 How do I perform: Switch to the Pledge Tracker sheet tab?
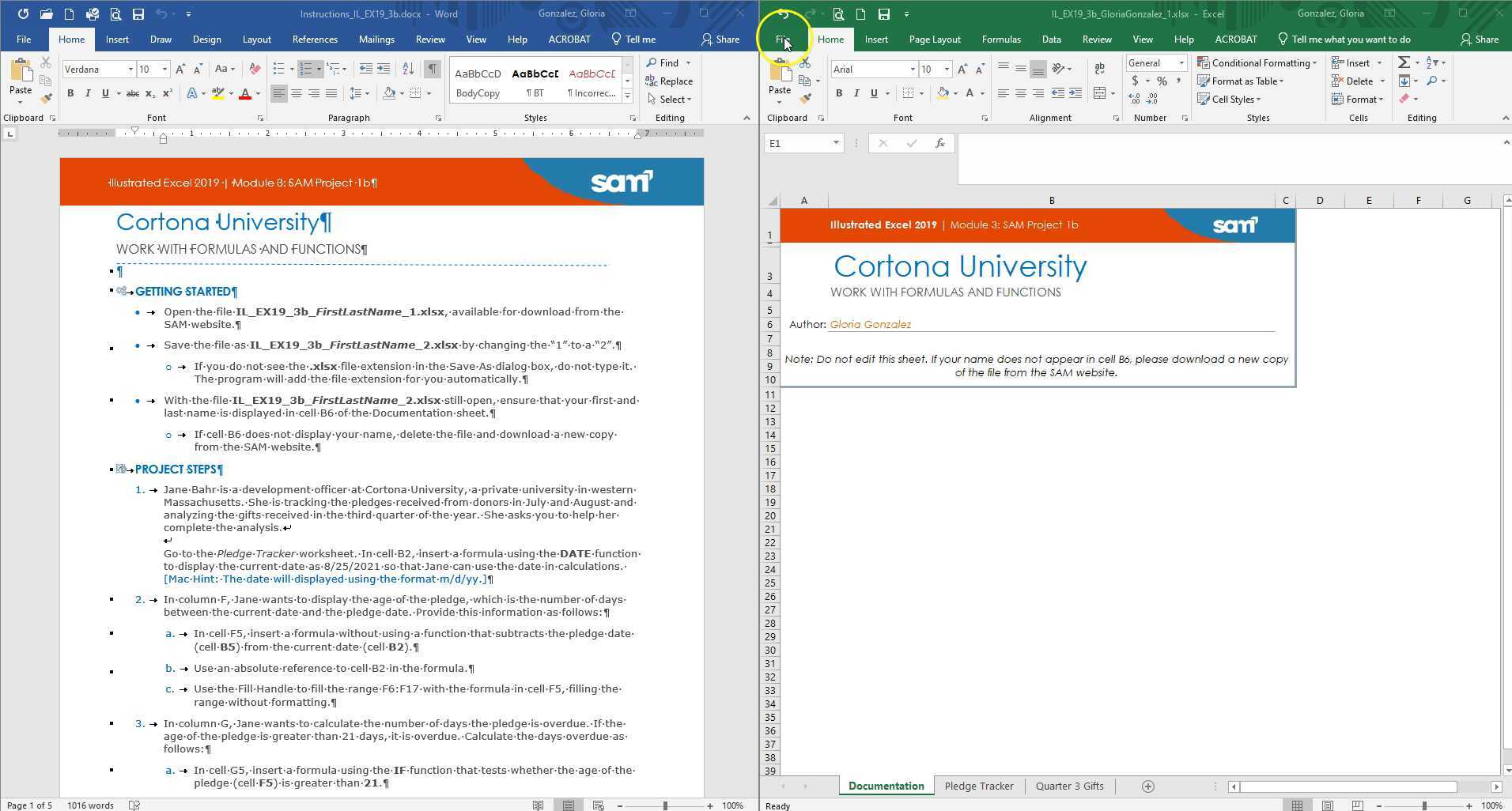click(x=978, y=786)
